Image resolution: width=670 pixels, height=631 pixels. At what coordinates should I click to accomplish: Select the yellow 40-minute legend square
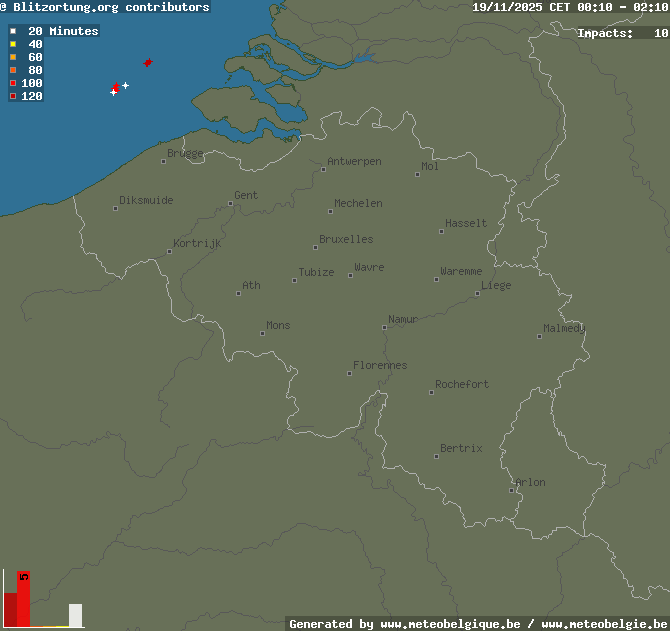pos(13,45)
